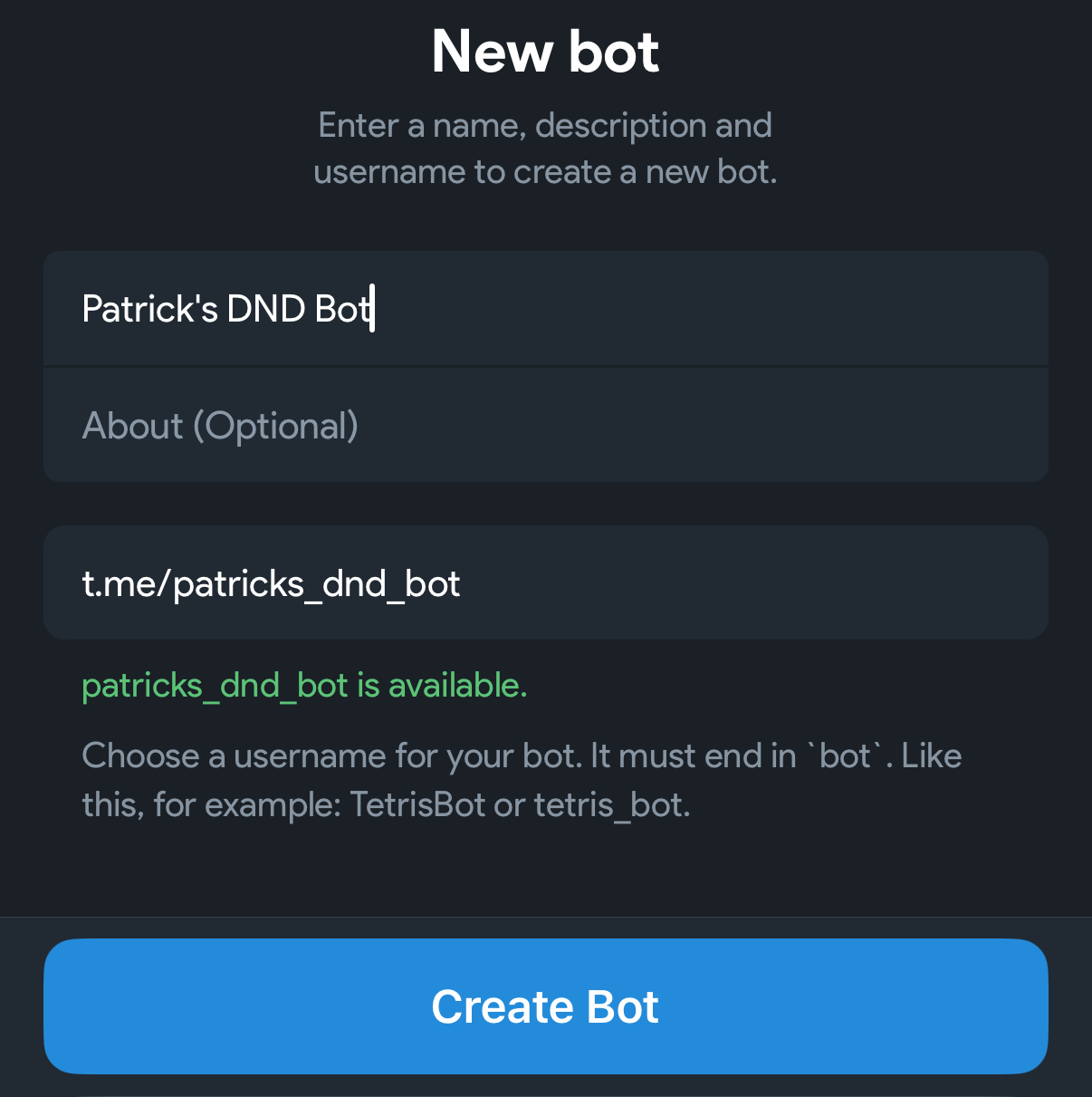
Task: Click the TetrisBot example in the hint
Action: (417, 804)
